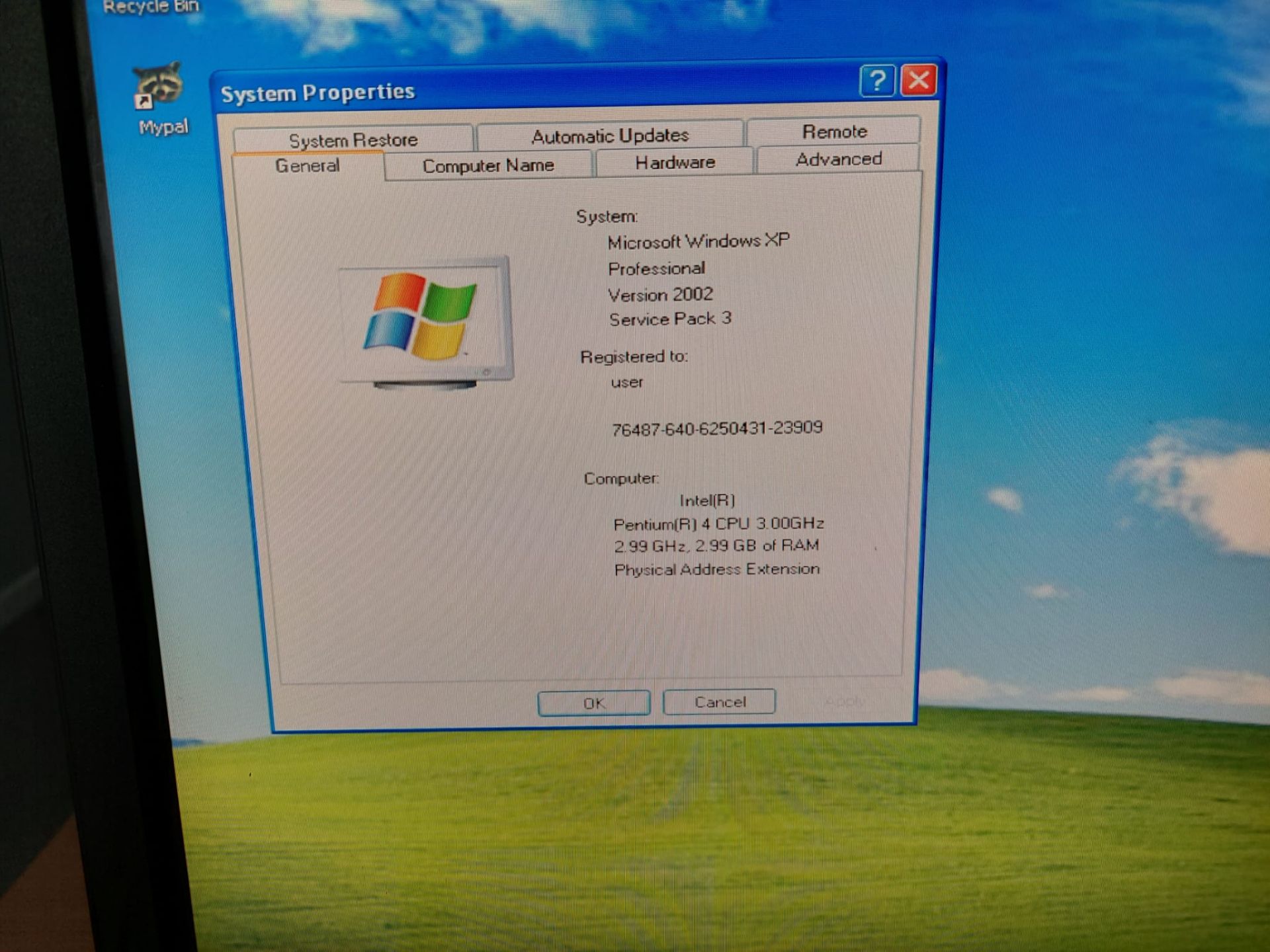Click the help question mark button
Viewport: 1270px width, 952px height.
coord(877,81)
